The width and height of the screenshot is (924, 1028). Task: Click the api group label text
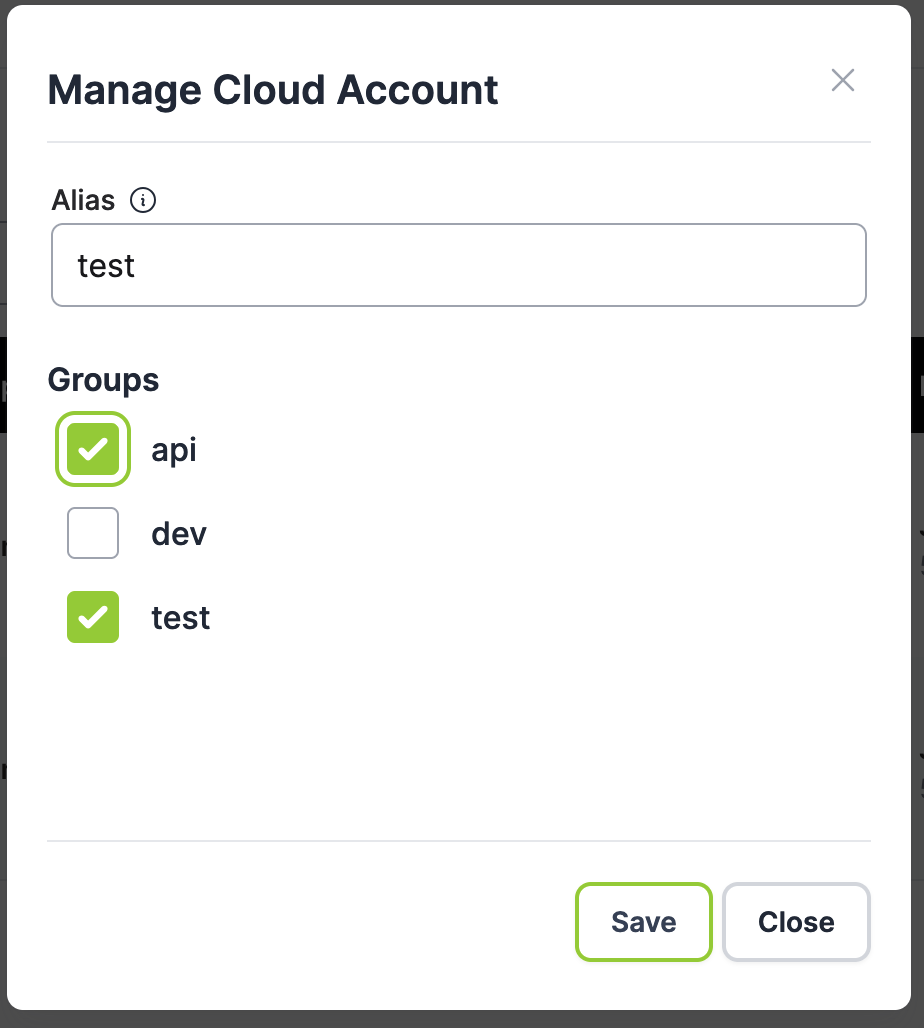[x=174, y=450]
